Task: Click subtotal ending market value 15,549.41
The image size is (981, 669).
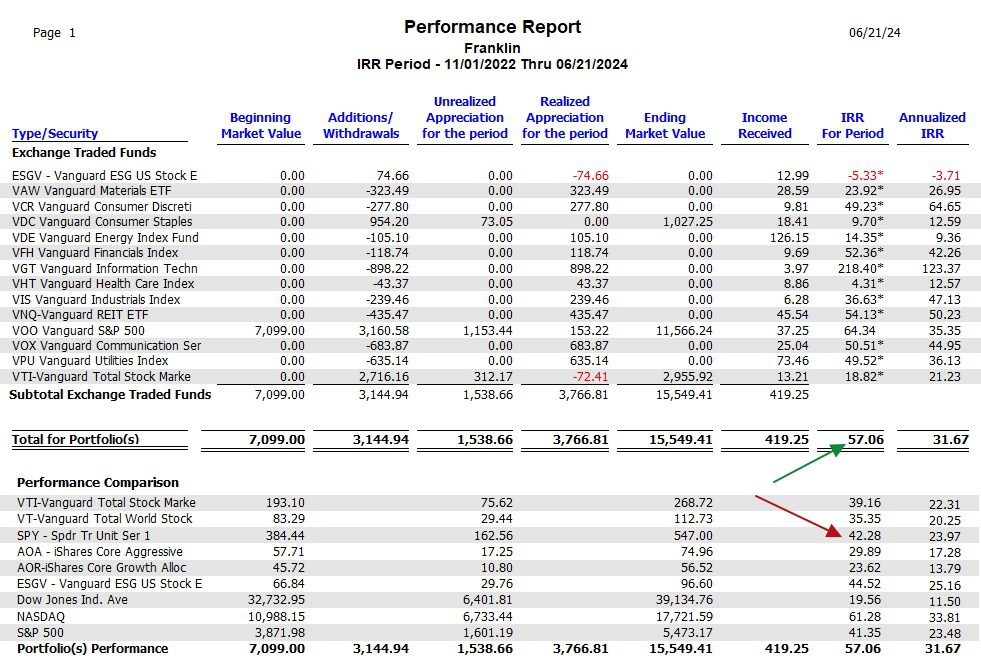Action: [684, 395]
